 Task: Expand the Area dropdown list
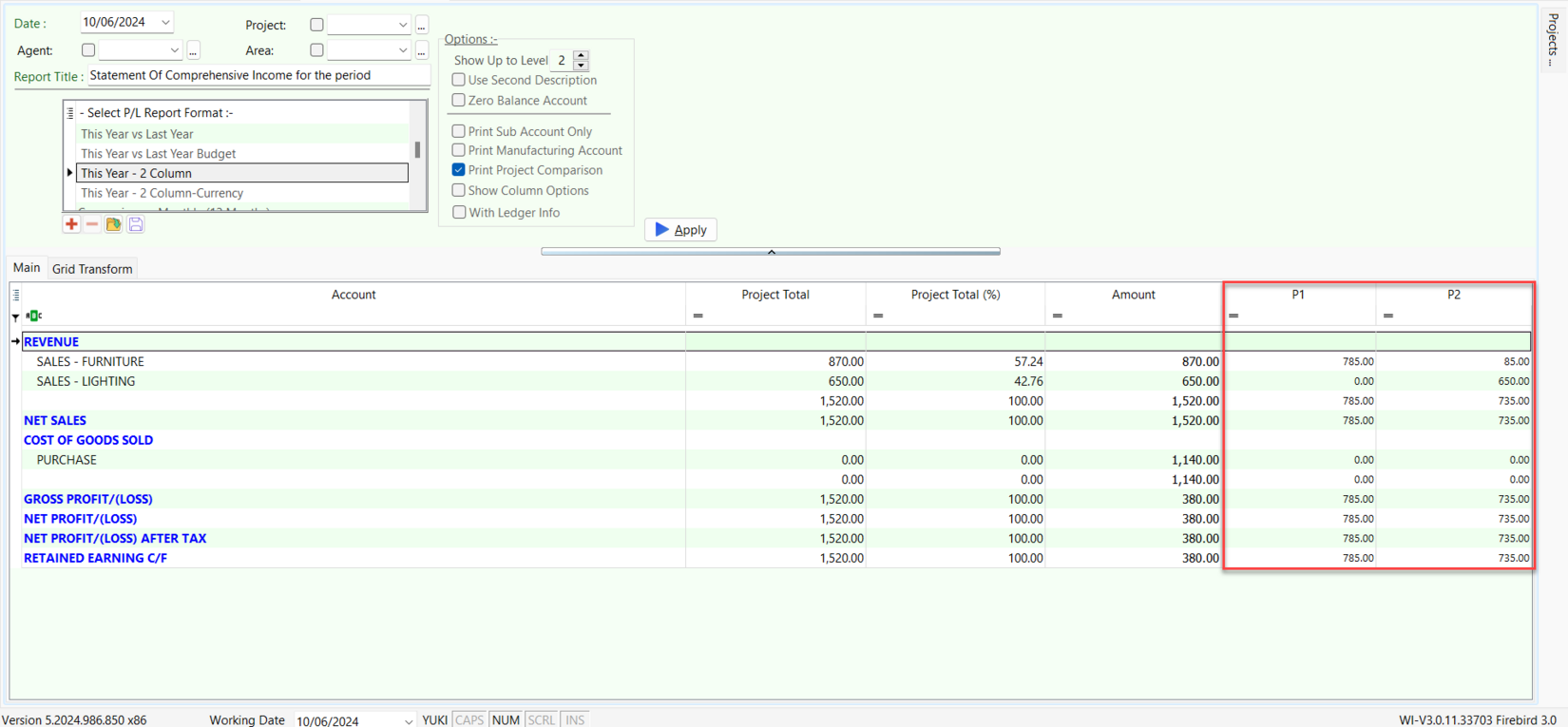click(x=403, y=50)
